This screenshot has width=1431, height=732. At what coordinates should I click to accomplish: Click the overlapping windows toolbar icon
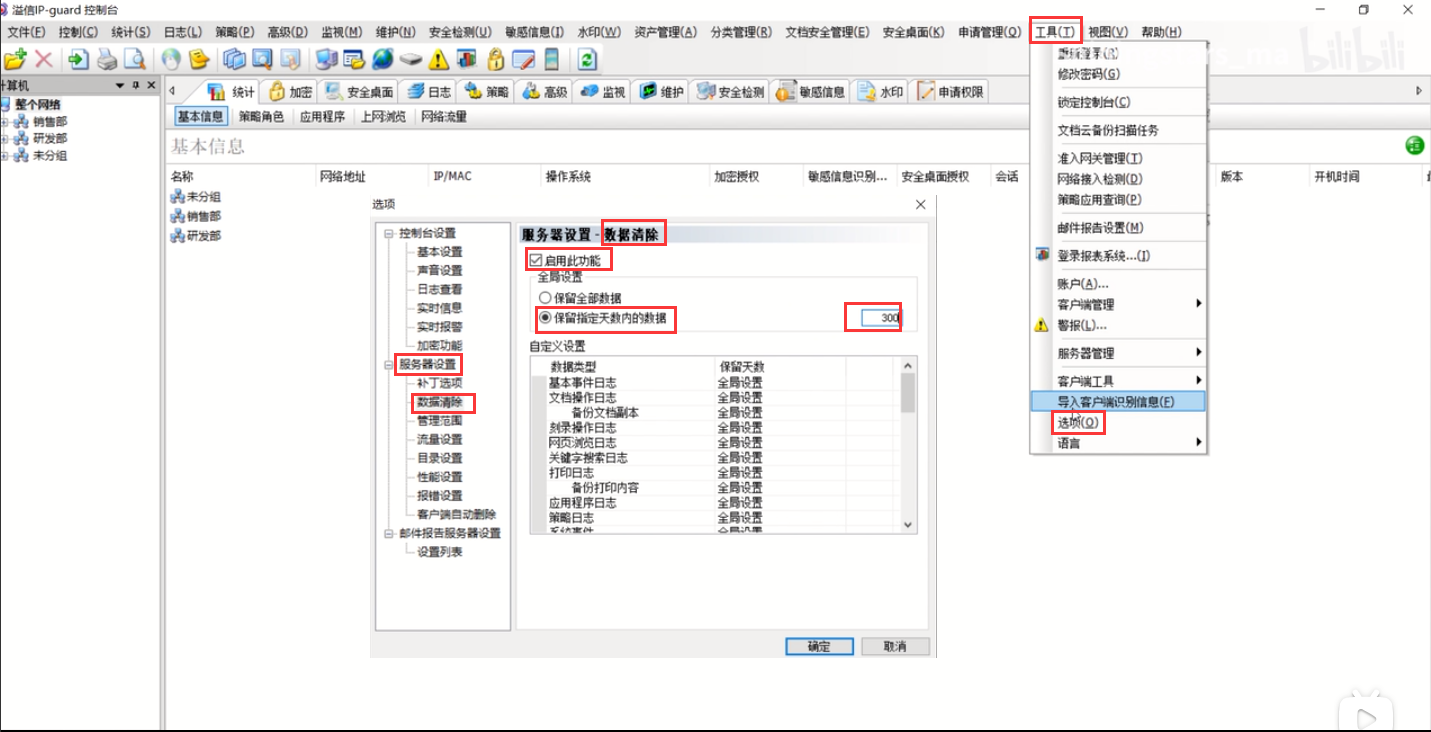click(234, 60)
